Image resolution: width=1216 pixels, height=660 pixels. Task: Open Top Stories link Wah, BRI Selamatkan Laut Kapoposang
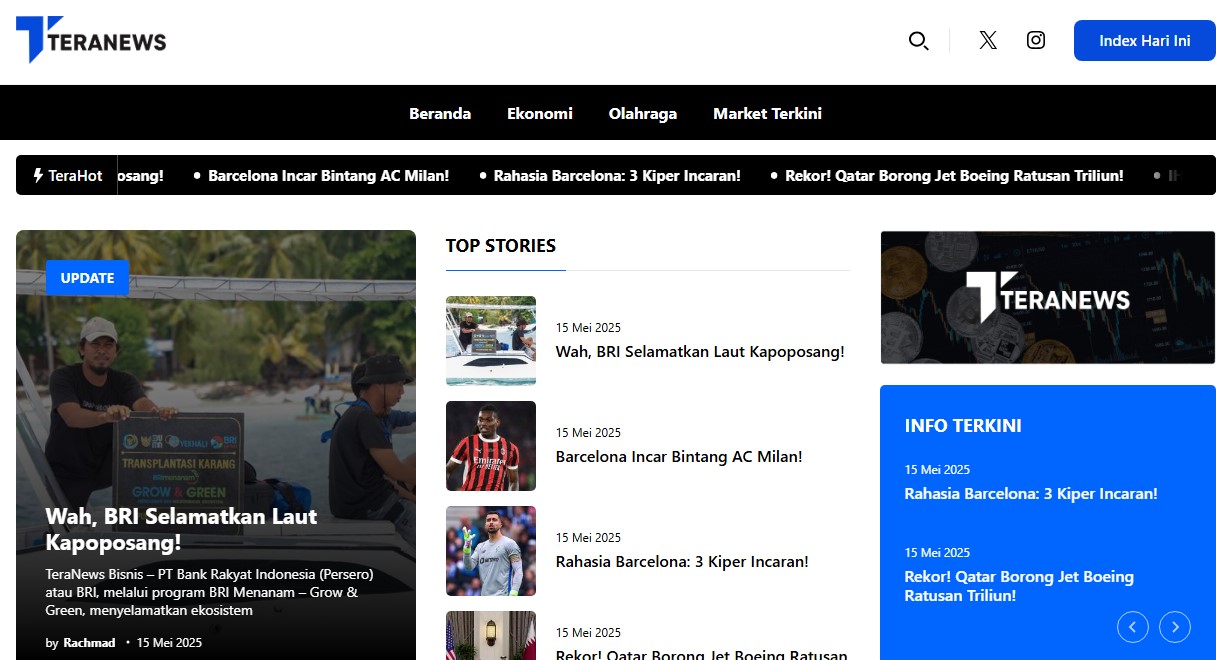(700, 352)
